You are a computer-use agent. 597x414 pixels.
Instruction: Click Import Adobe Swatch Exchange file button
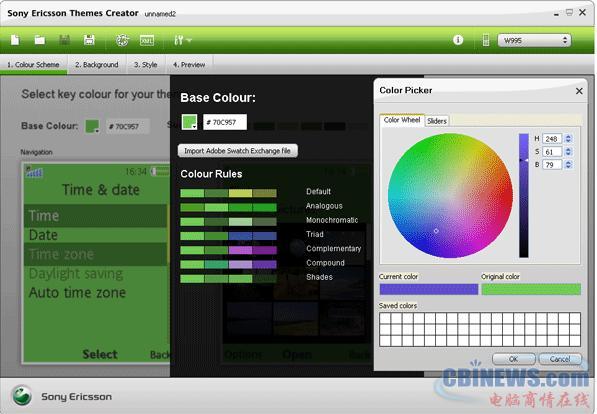[x=238, y=151]
